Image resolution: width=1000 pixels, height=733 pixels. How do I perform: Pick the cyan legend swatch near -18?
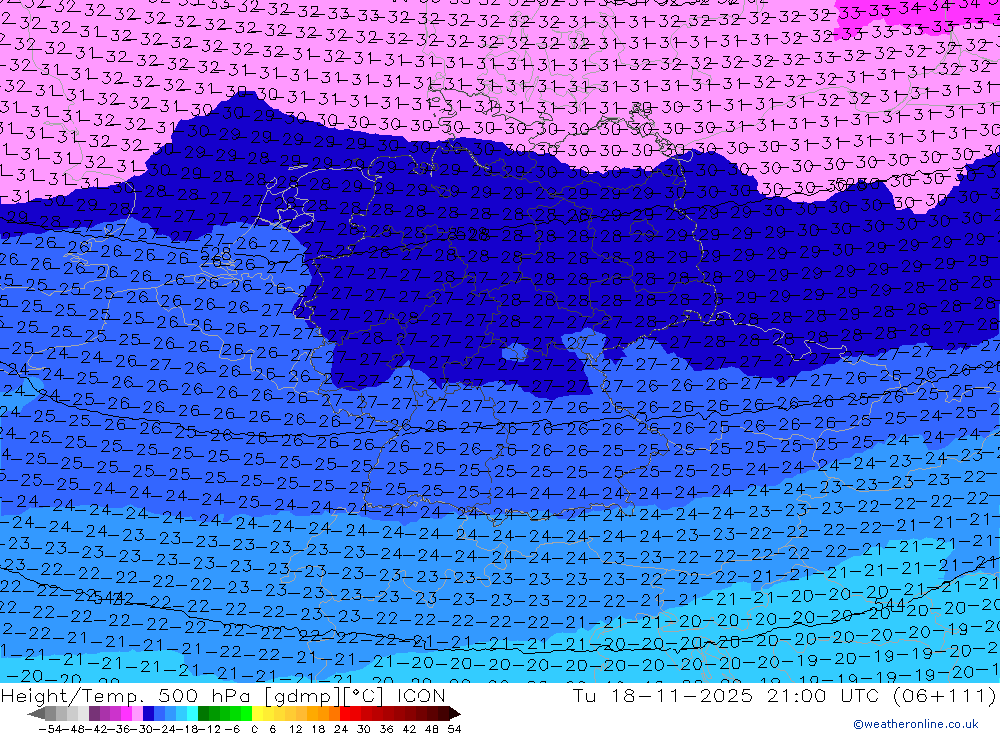(x=192, y=714)
